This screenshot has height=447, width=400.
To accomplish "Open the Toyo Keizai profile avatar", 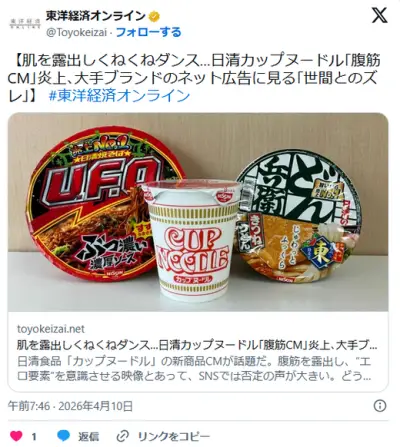I will [x=25, y=23].
